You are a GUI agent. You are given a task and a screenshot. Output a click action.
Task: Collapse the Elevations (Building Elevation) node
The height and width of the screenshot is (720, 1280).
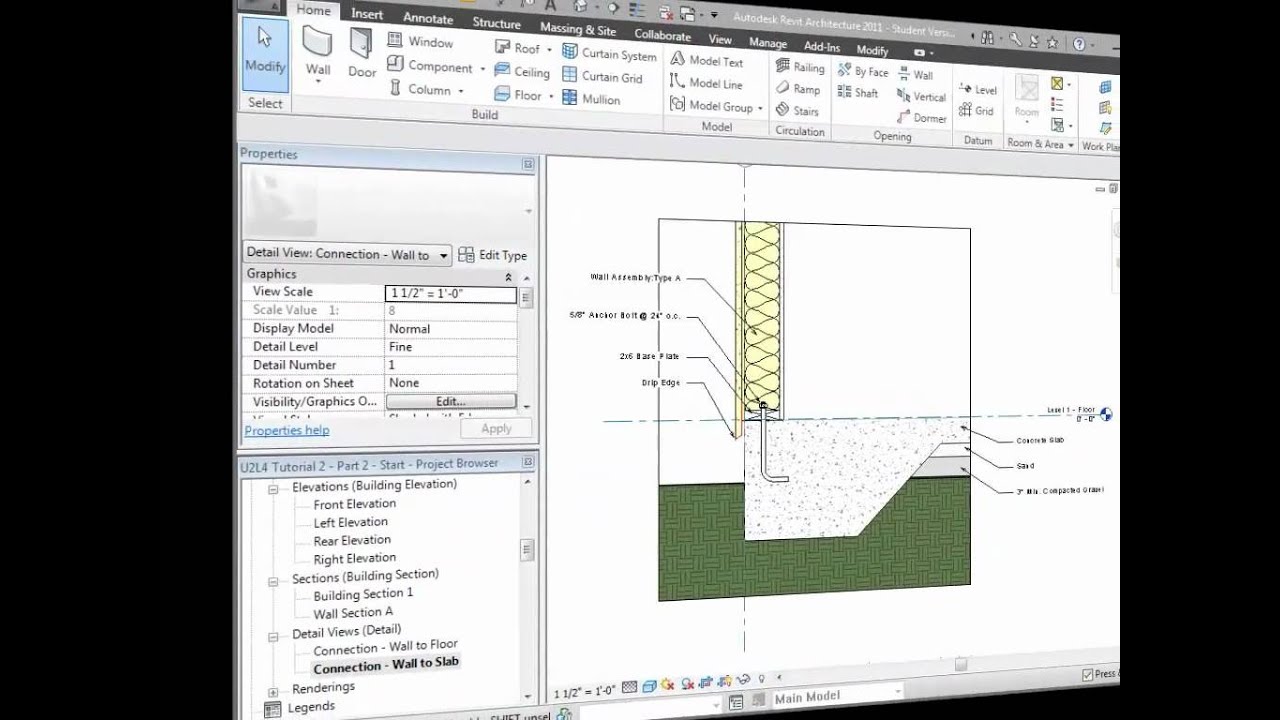click(x=273, y=489)
